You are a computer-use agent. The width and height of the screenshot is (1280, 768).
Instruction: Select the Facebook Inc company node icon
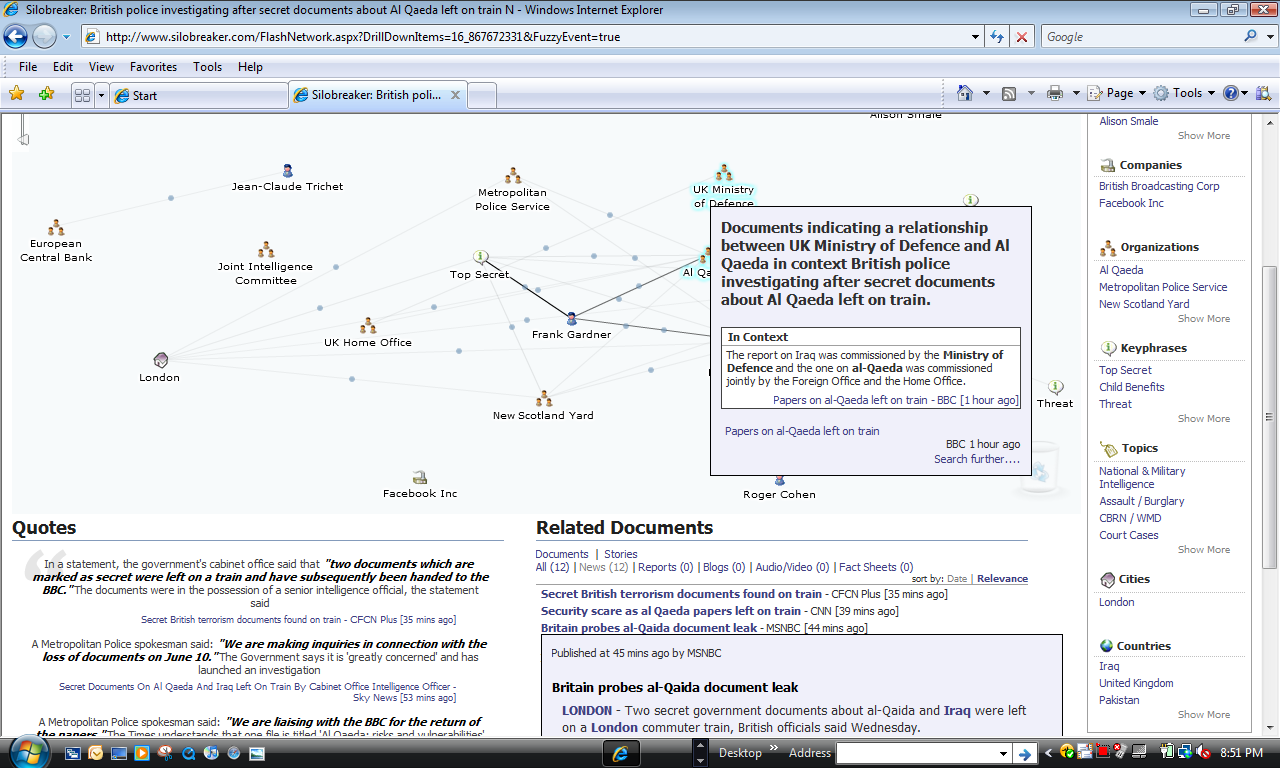pyautogui.click(x=420, y=477)
